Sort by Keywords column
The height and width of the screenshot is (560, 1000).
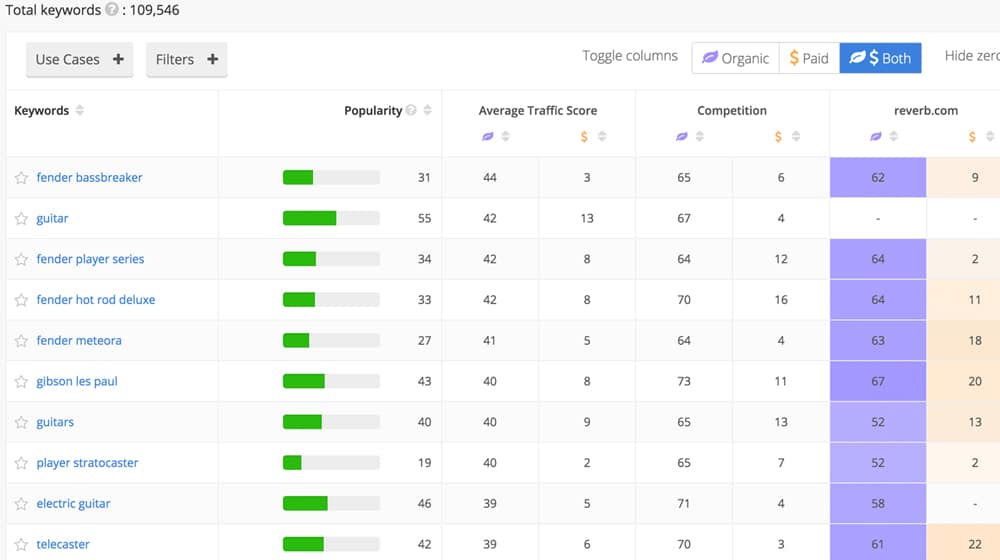click(80, 110)
